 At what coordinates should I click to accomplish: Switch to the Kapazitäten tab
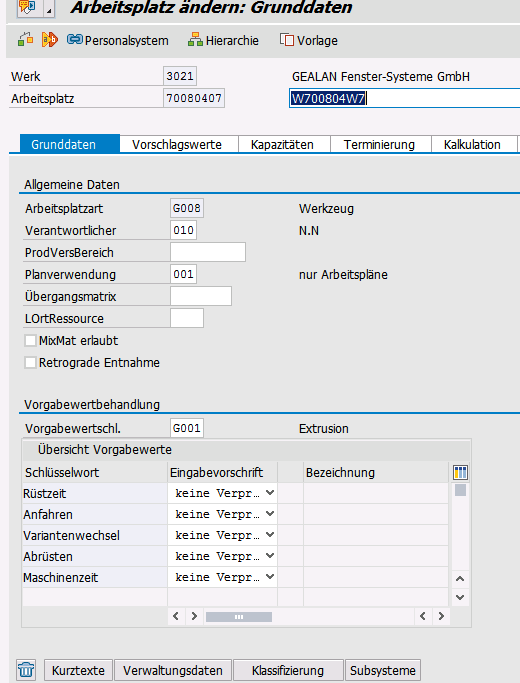click(282, 144)
